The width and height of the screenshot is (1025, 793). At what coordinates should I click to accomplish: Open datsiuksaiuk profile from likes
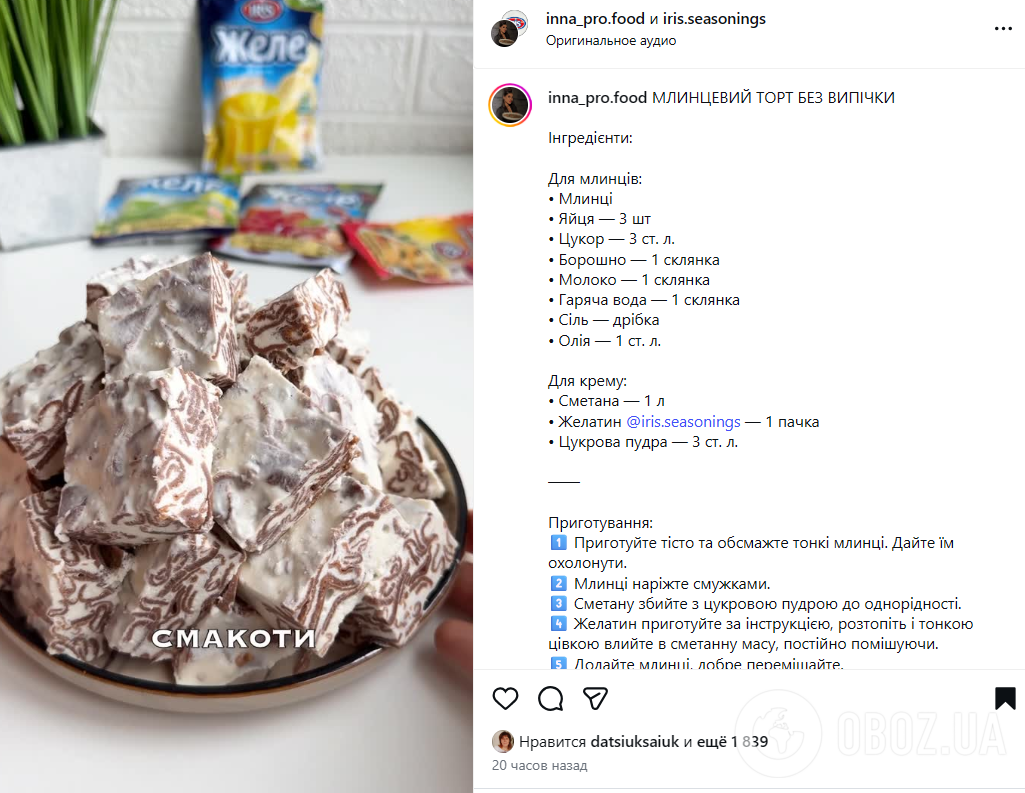[635, 741]
